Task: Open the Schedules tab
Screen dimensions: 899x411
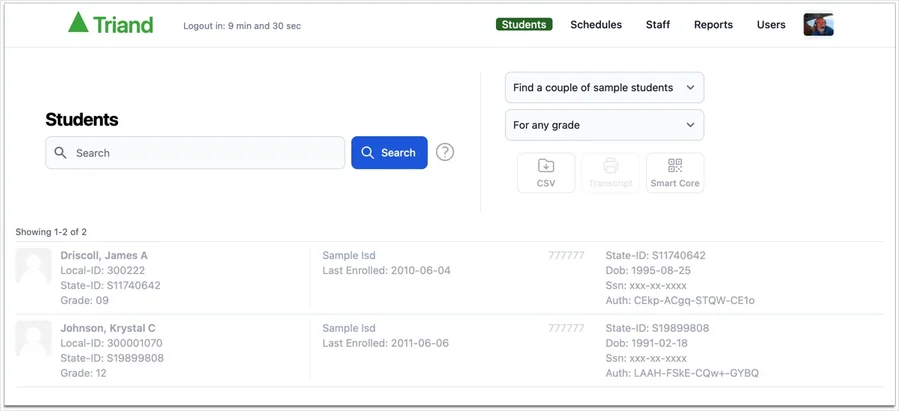Action: 596,25
